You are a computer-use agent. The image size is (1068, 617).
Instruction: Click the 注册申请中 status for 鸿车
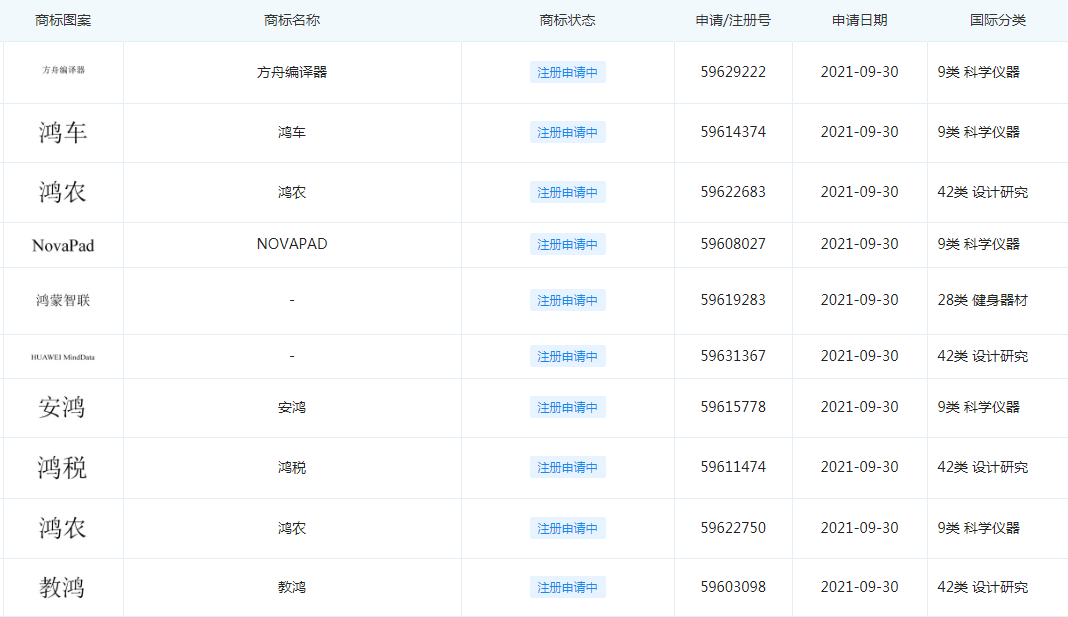tap(567, 132)
